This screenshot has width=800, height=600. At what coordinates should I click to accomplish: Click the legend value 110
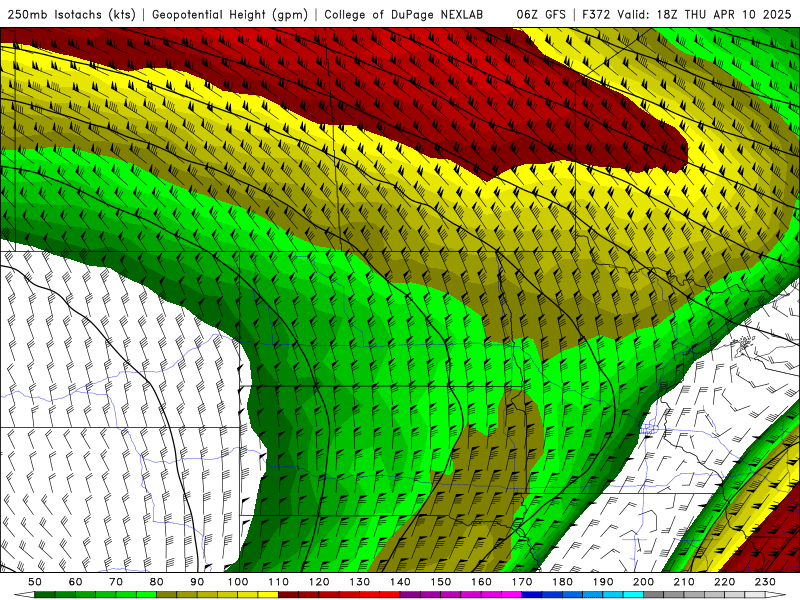click(279, 582)
